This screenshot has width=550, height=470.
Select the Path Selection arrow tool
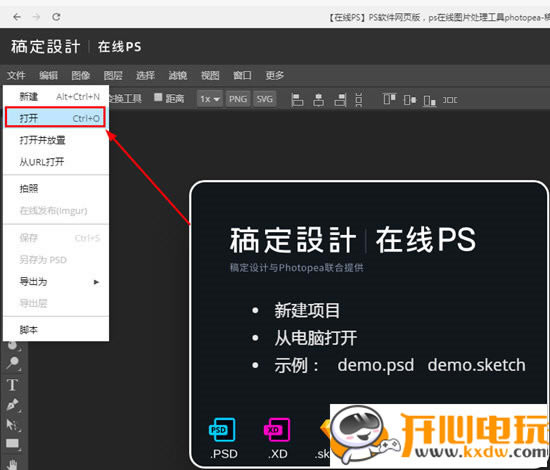[13, 425]
